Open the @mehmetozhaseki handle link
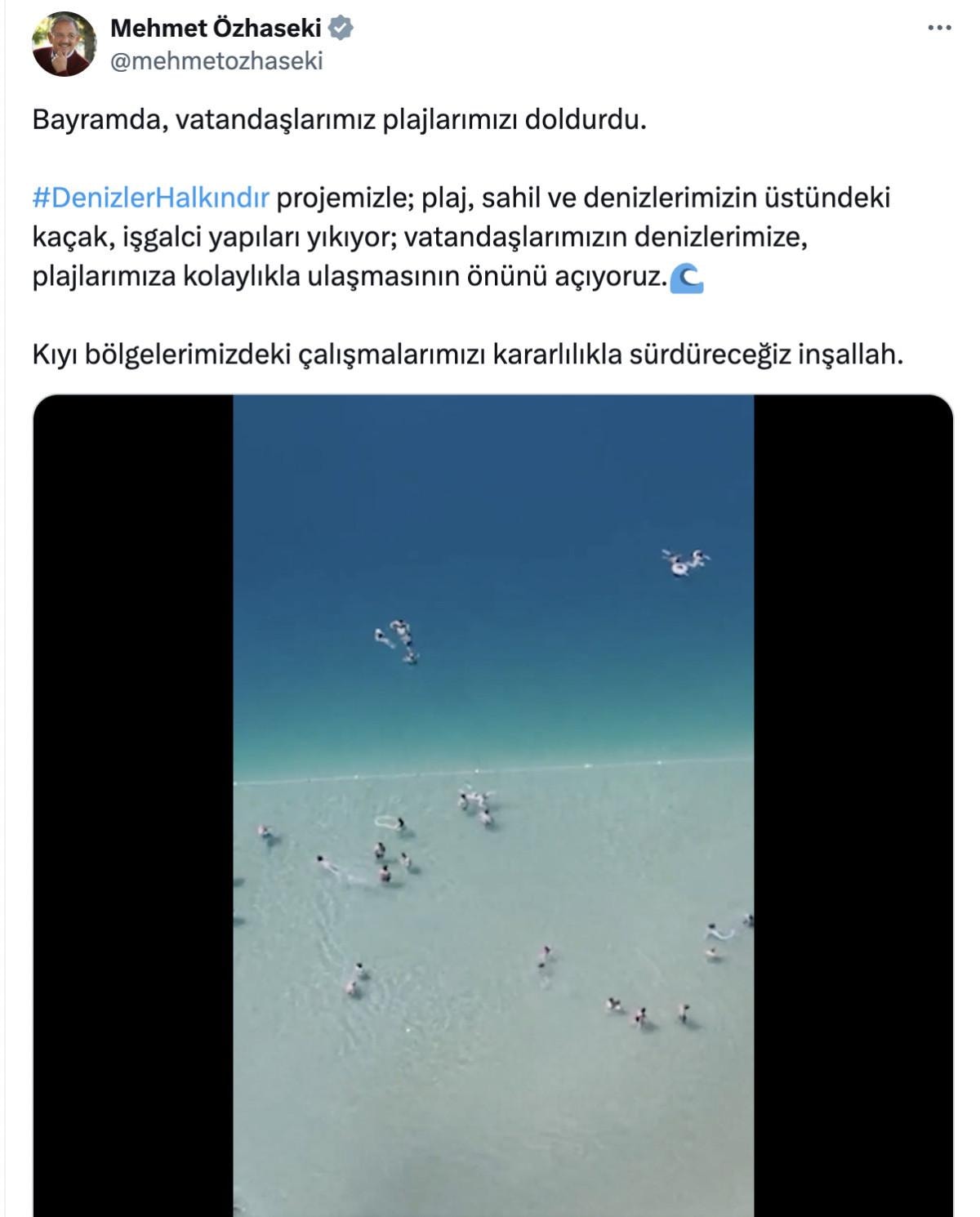 tap(216, 61)
